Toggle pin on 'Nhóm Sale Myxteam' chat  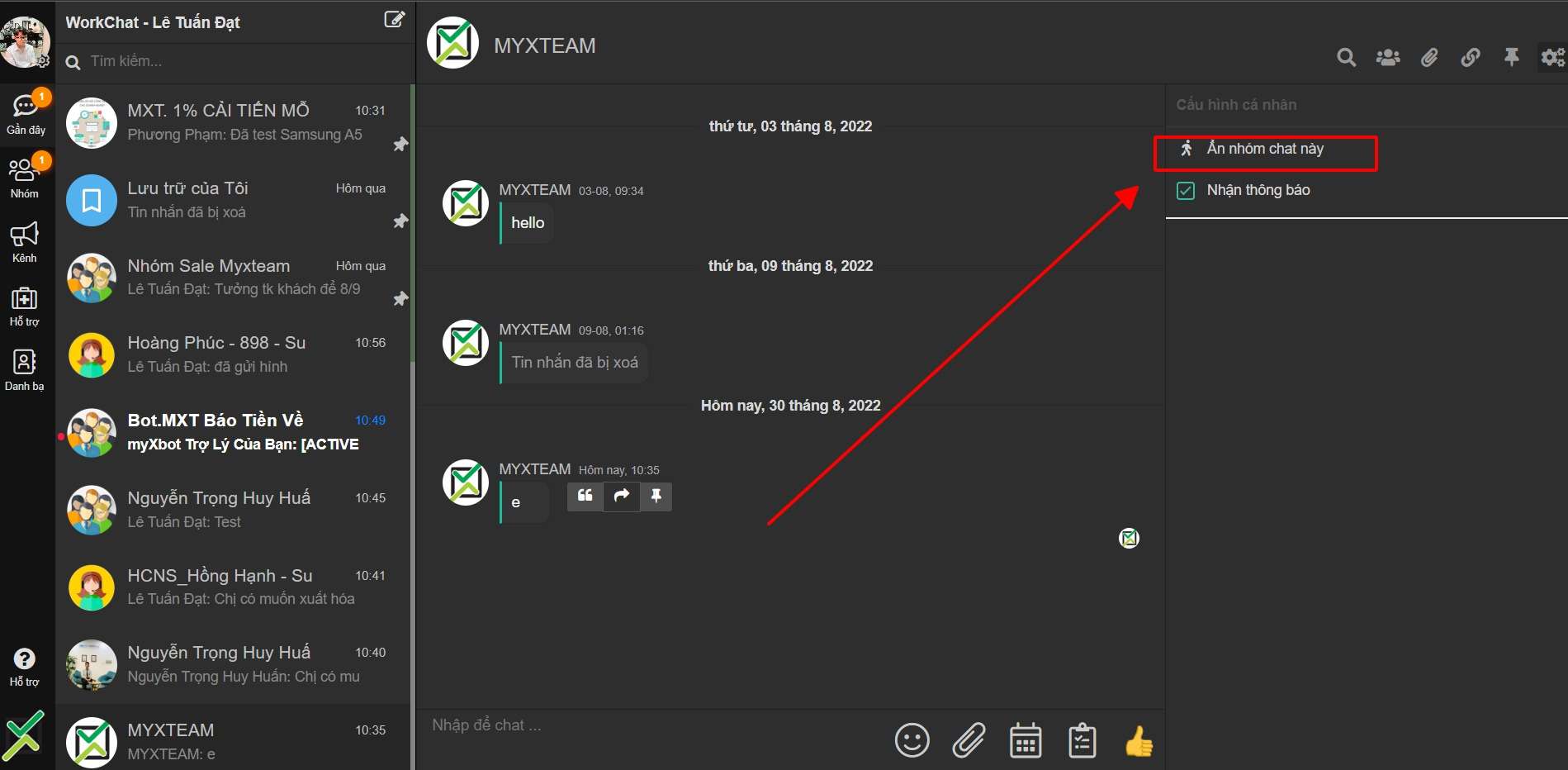tap(400, 299)
